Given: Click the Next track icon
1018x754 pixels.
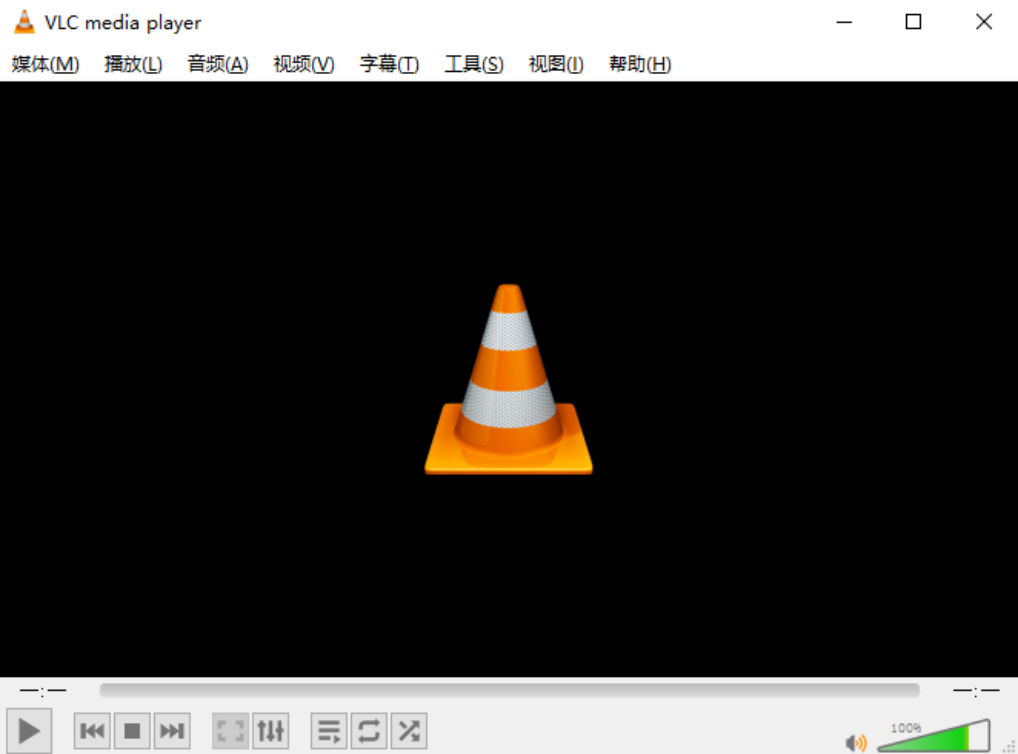Looking at the screenshot, I should [171, 731].
